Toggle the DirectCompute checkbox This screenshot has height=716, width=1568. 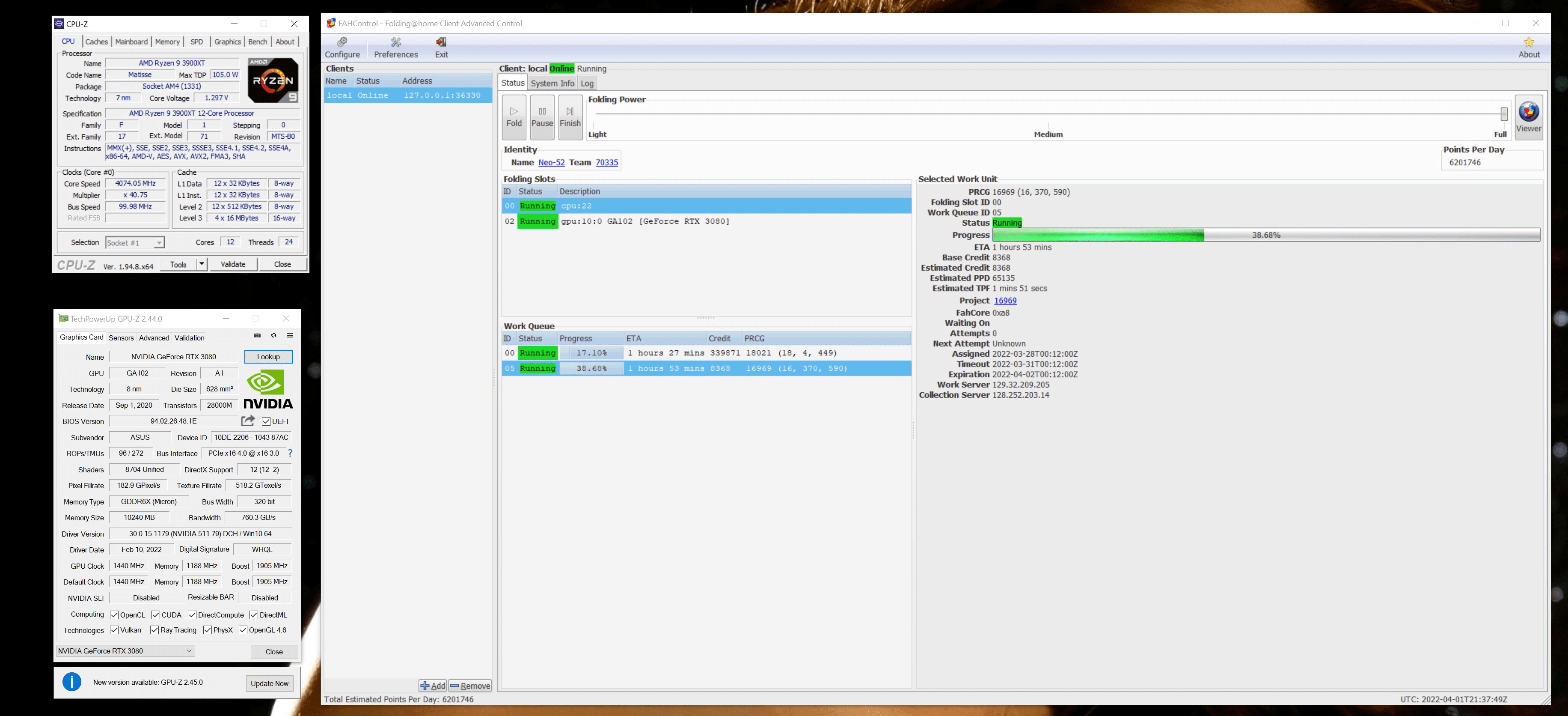click(192, 615)
